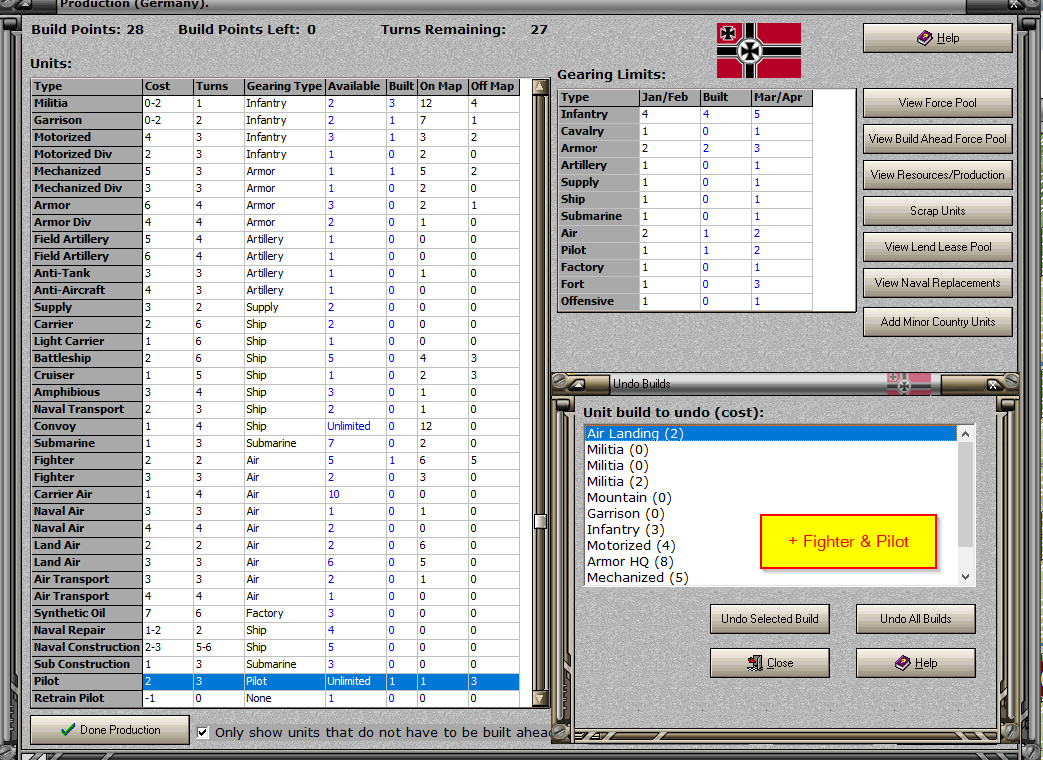Click the collapse arrow icon in Undo Builds title bar
The height and width of the screenshot is (760, 1043).
pyautogui.click(x=577, y=384)
